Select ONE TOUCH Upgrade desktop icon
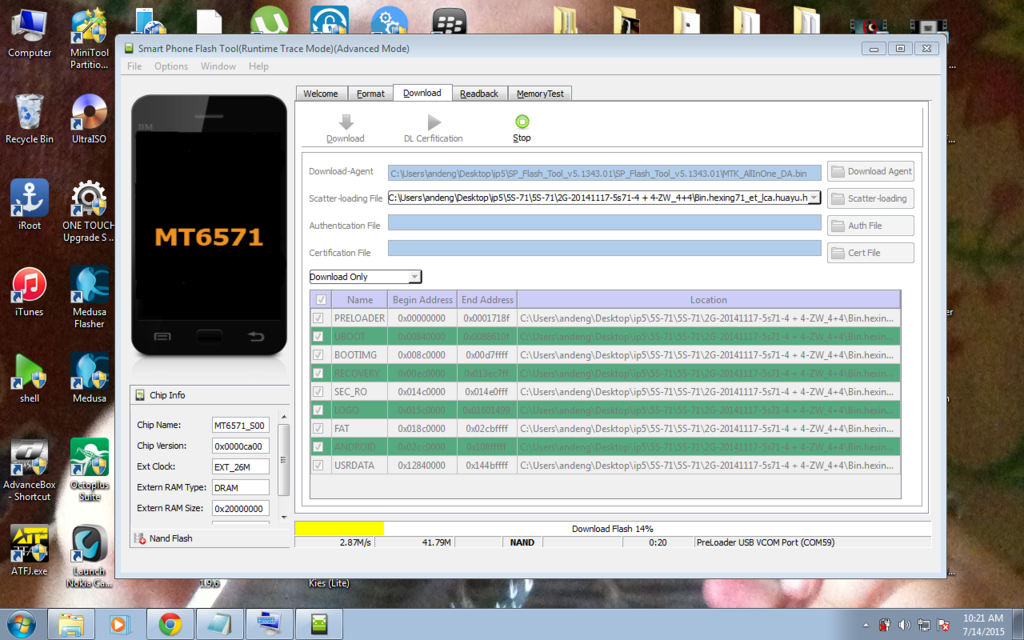The image size is (1024, 640). tap(89, 212)
